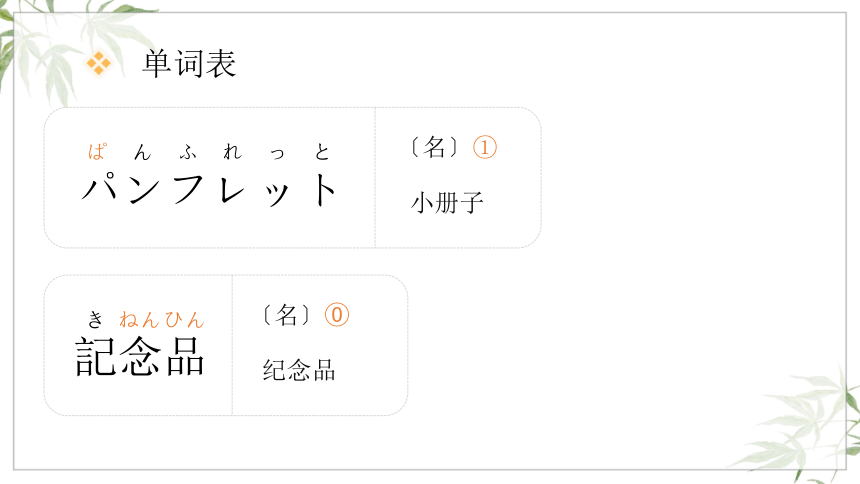Click the small っ furigana character
Image resolution: width=860 pixels, height=484 pixels.
[278, 154]
